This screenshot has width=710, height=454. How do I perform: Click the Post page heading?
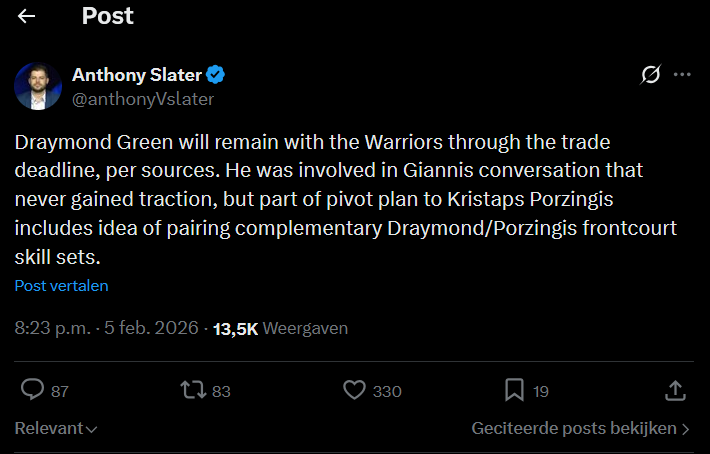pos(107,16)
